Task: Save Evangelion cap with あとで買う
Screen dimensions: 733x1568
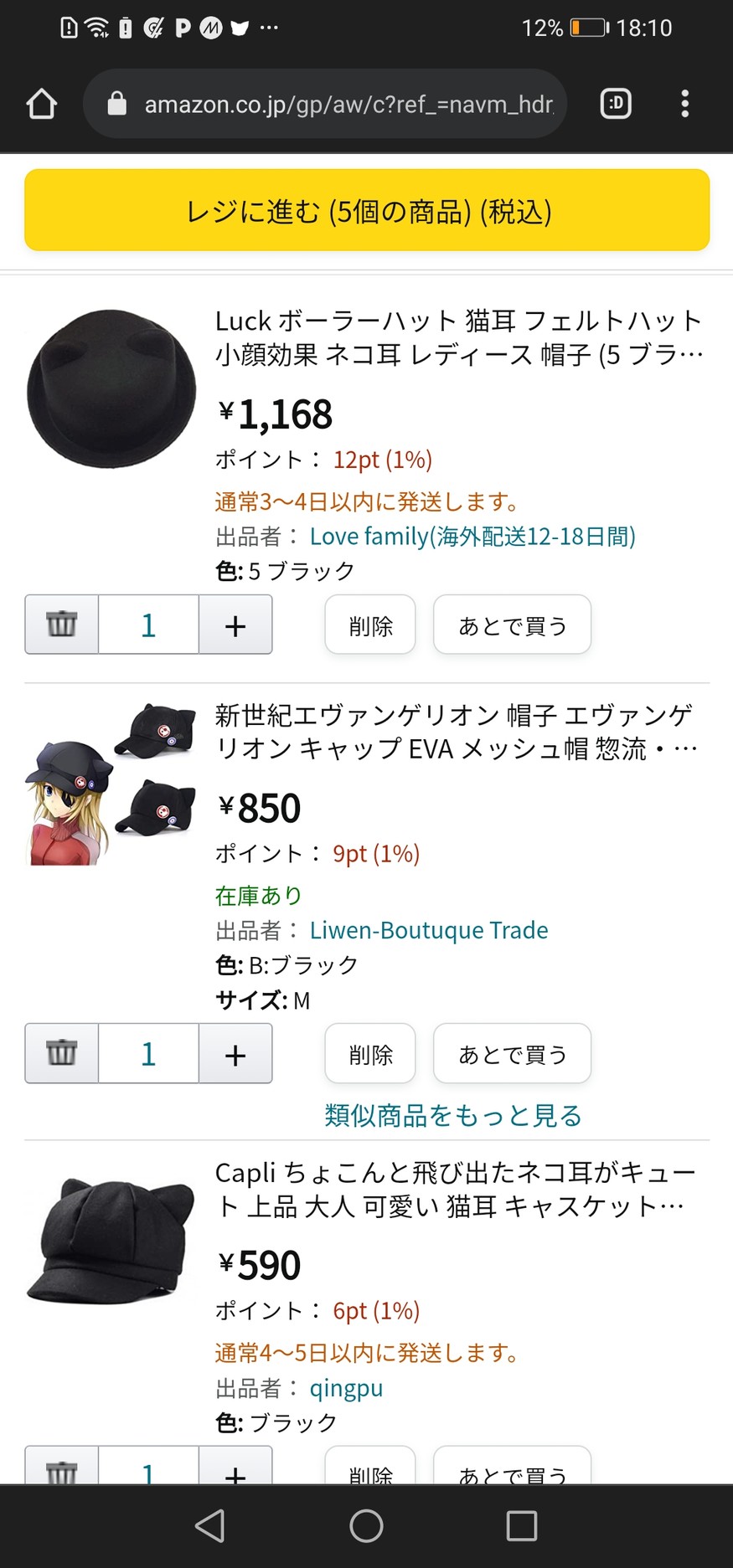Action: click(512, 1054)
